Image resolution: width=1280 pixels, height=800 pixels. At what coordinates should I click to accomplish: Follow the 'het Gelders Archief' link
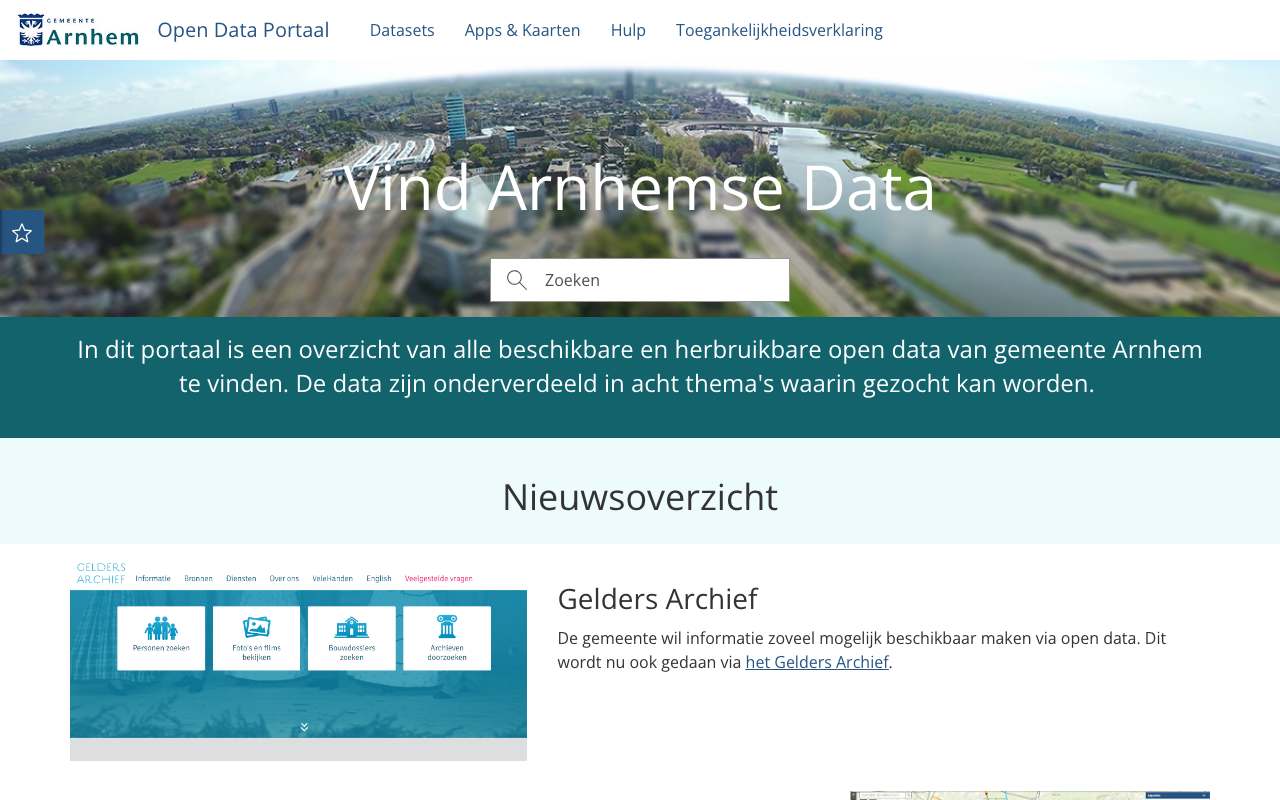pos(817,662)
